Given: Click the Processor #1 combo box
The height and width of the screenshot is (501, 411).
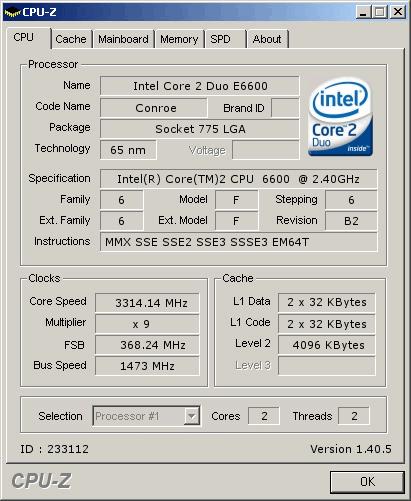Looking at the screenshot, I should coord(147,416).
